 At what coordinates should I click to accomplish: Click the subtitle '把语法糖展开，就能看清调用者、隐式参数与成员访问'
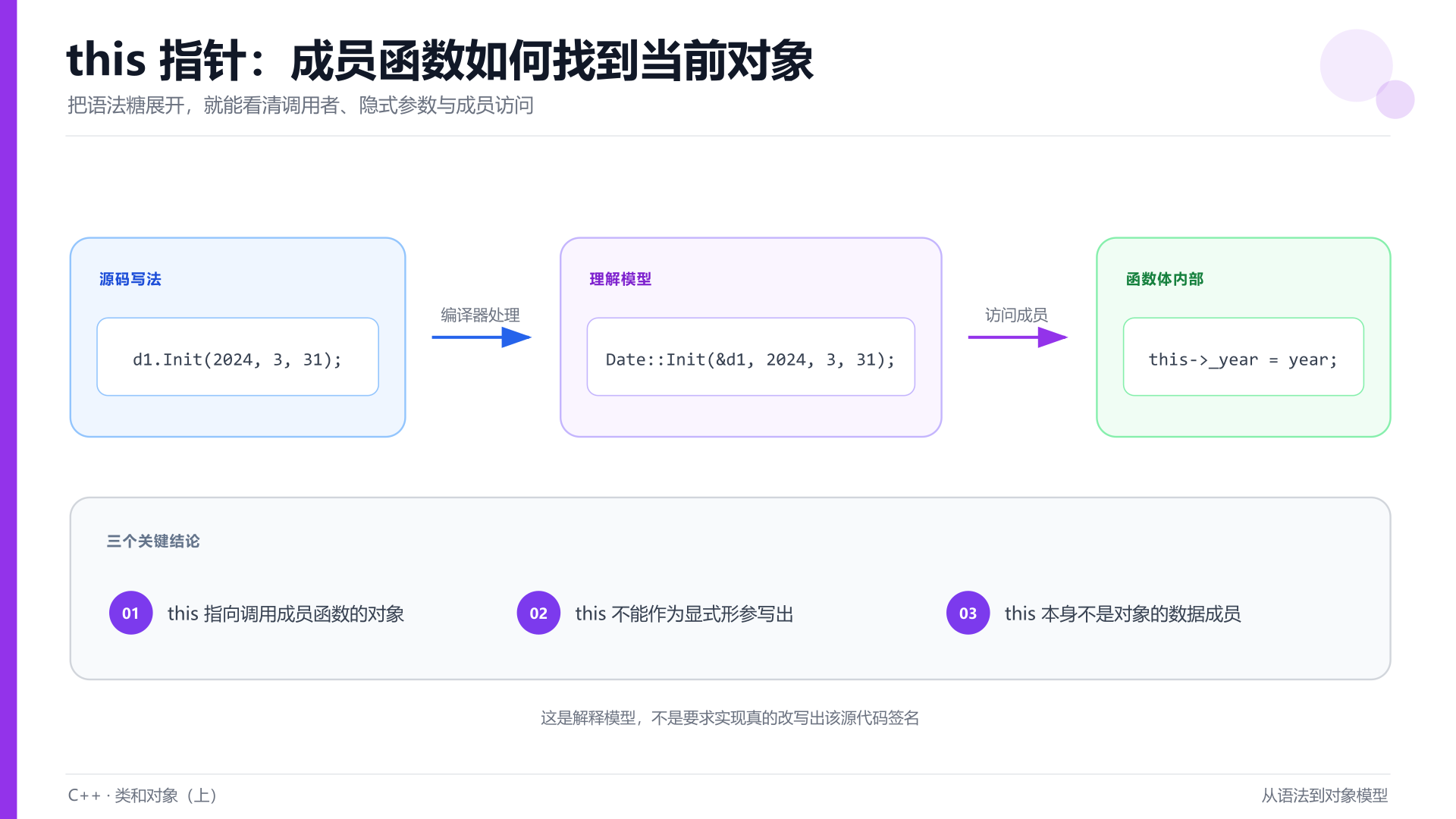tap(300, 105)
